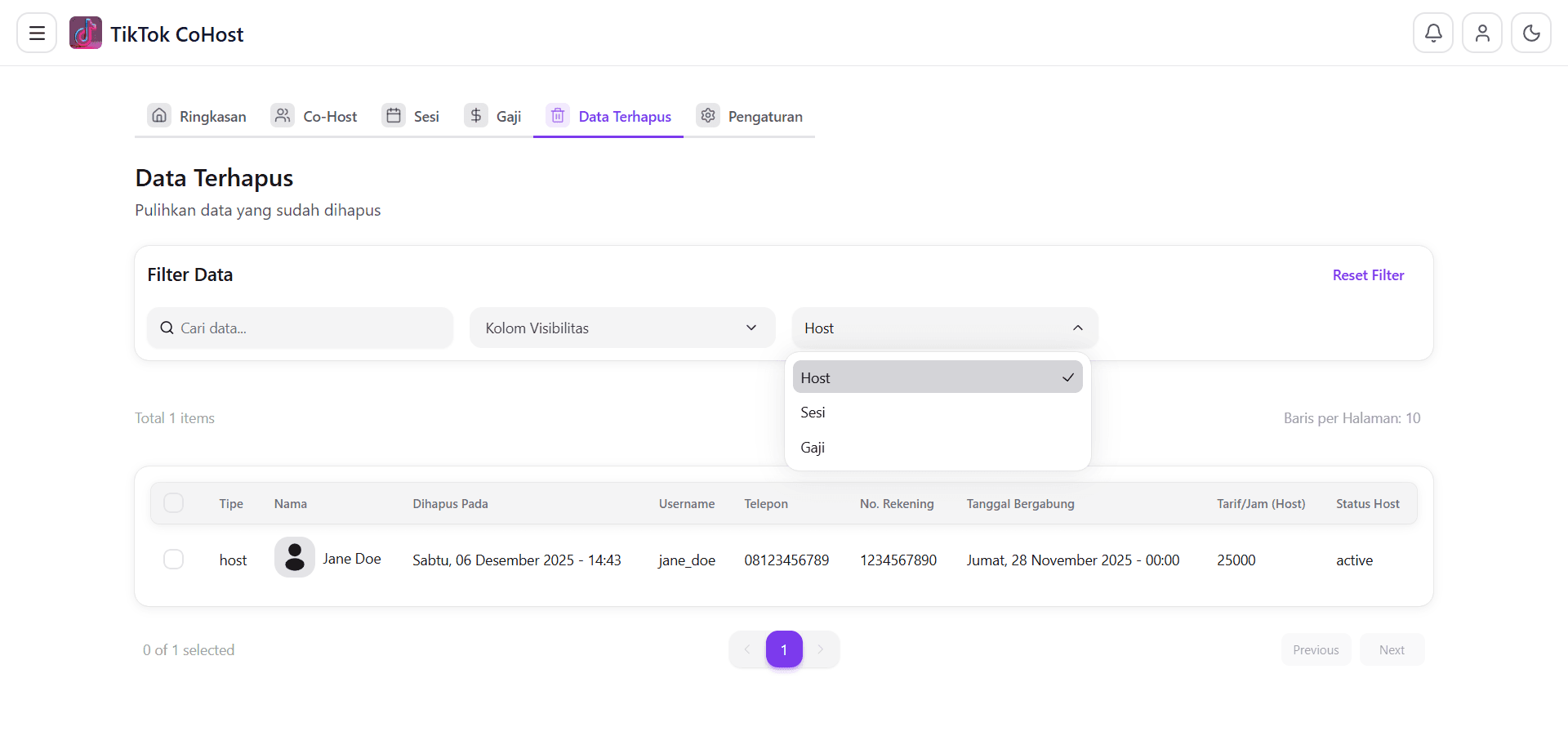Click the checkmark beside Host option
The width and height of the screenshot is (1568, 745).
coord(1067,377)
